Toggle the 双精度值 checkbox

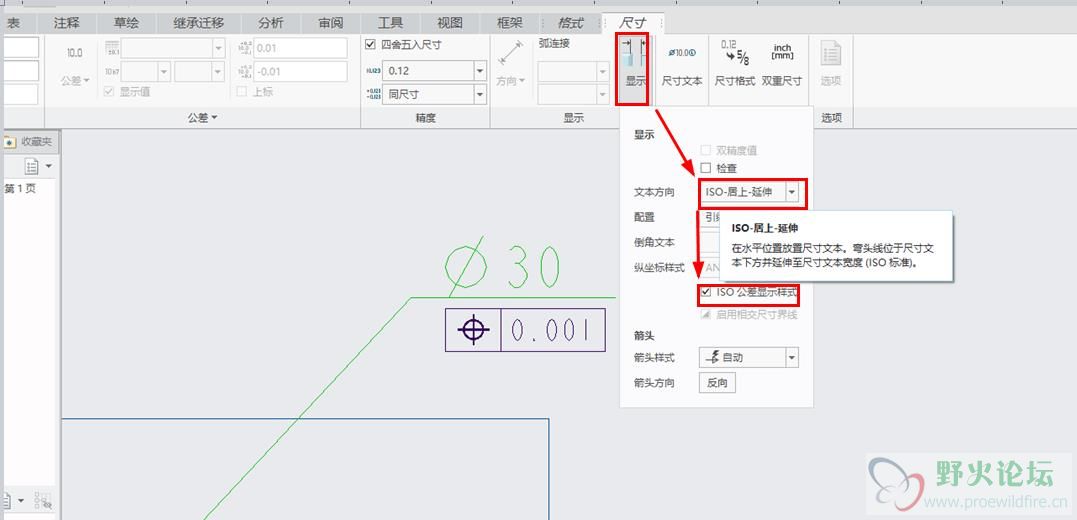(x=705, y=150)
